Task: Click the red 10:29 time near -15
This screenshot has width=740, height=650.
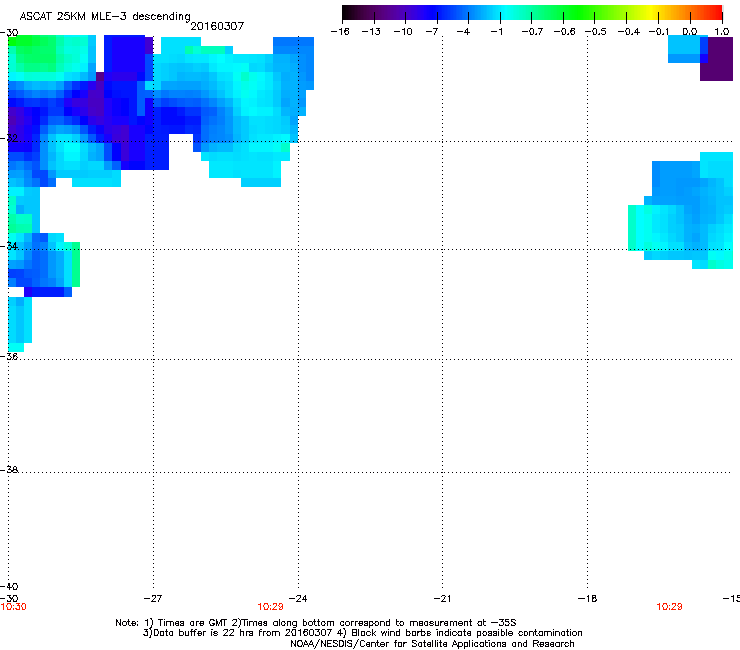Action: [x=670, y=607]
